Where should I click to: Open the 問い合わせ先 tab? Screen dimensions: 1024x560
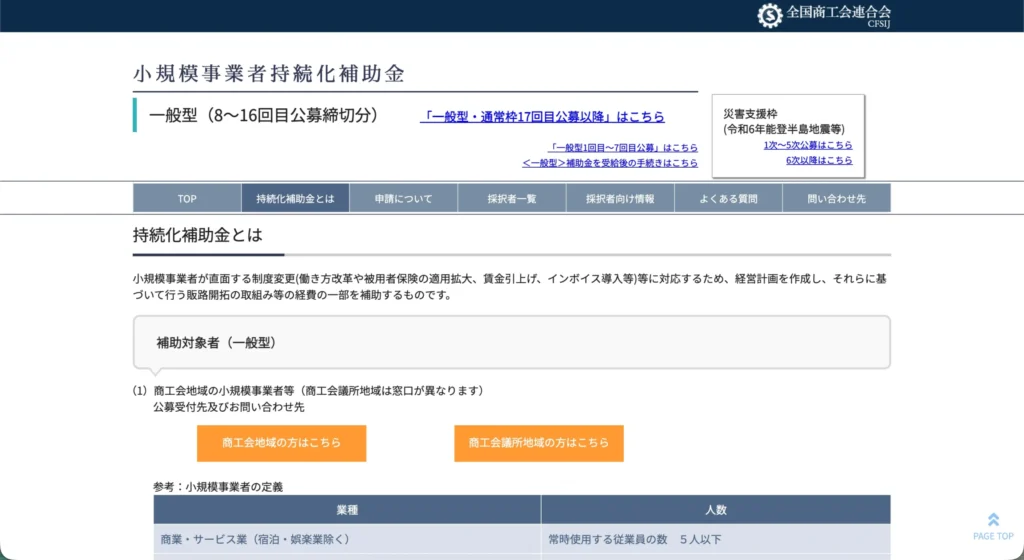[x=836, y=199]
